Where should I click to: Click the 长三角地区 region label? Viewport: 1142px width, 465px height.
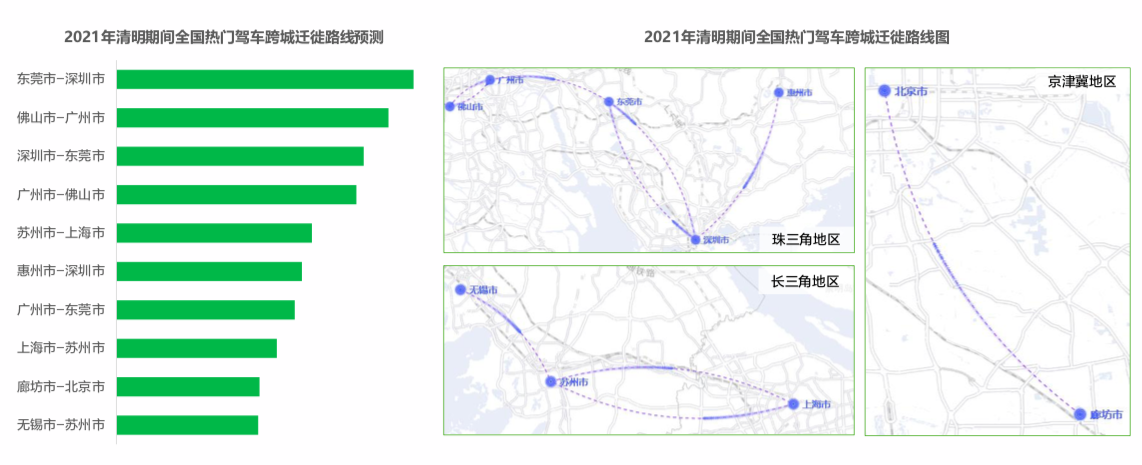tap(806, 281)
